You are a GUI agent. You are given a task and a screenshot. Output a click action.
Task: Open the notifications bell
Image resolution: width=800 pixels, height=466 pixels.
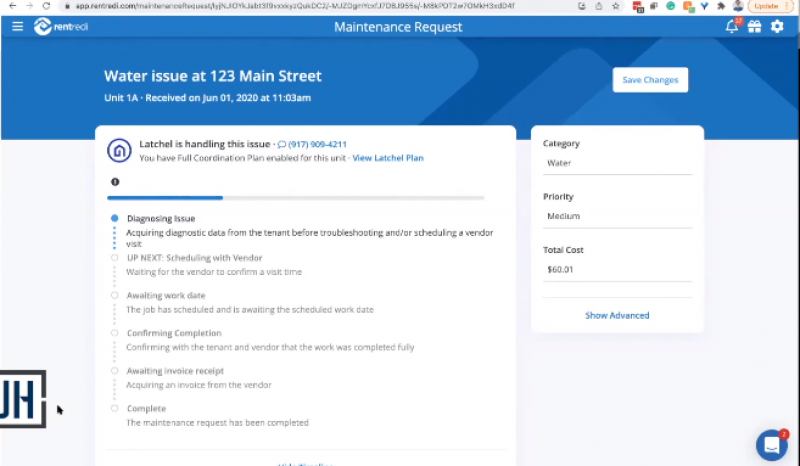732,27
